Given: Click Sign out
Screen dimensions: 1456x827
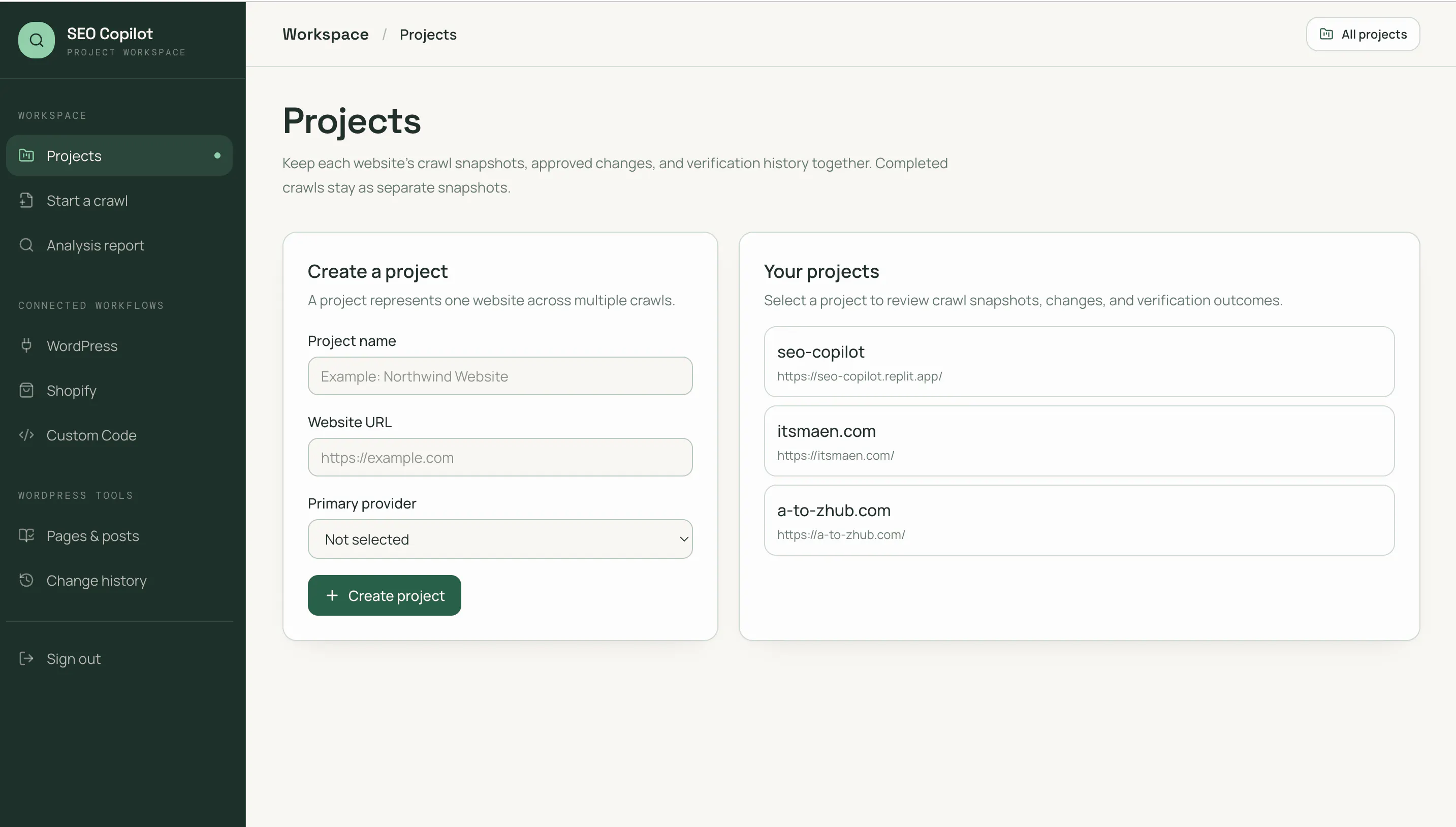Looking at the screenshot, I should pyautogui.click(x=119, y=658).
